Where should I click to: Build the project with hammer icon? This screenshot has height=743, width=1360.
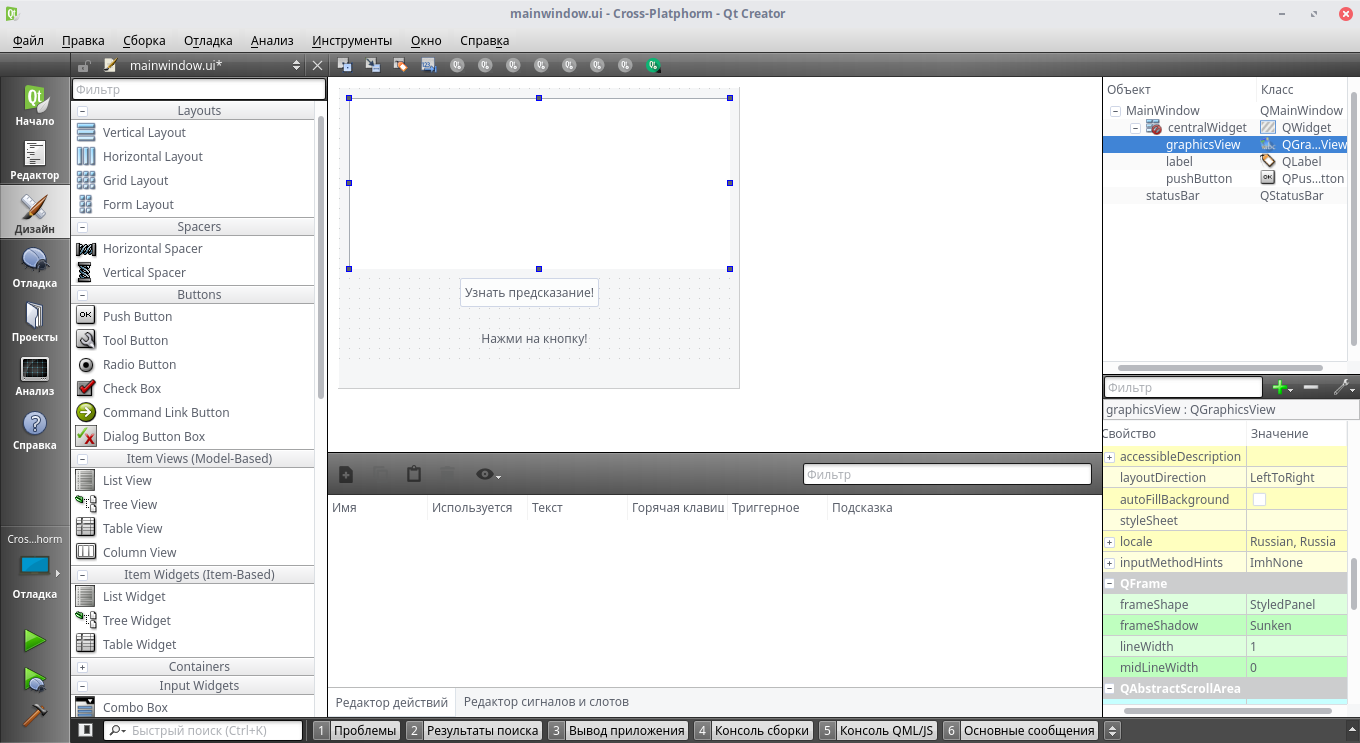[x=35, y=716]
